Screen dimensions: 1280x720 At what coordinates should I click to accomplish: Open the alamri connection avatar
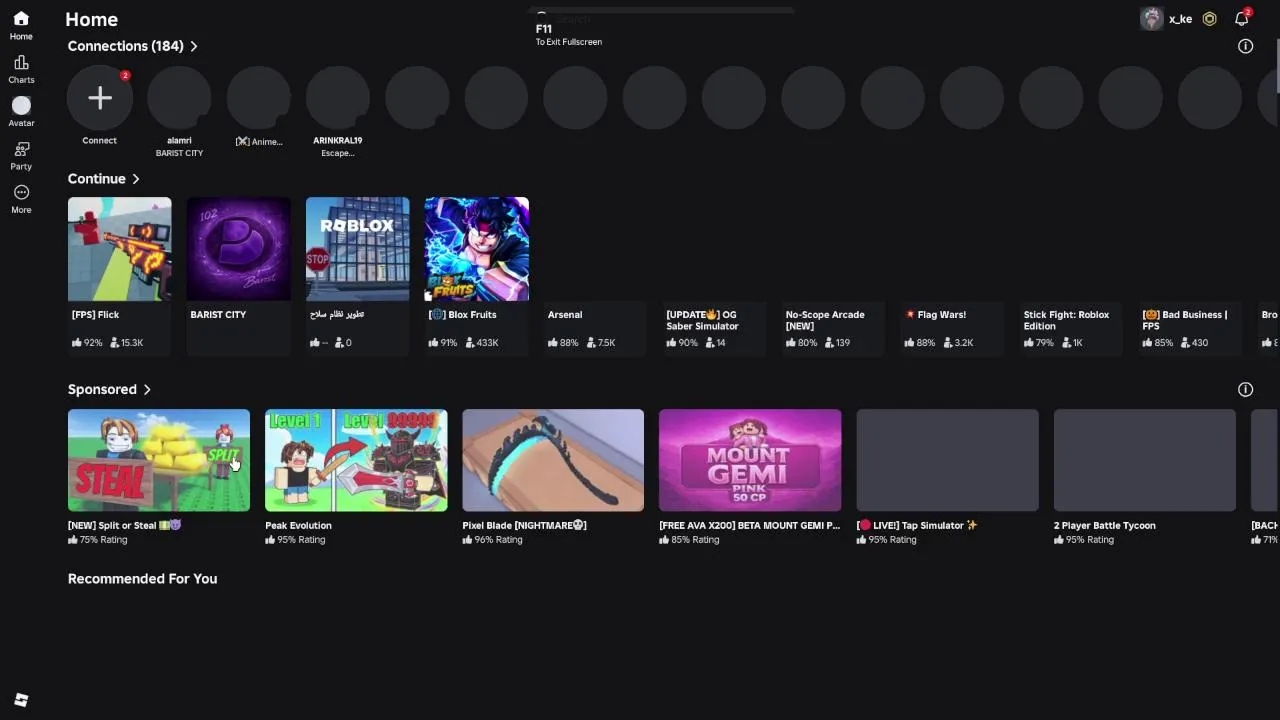179,98
